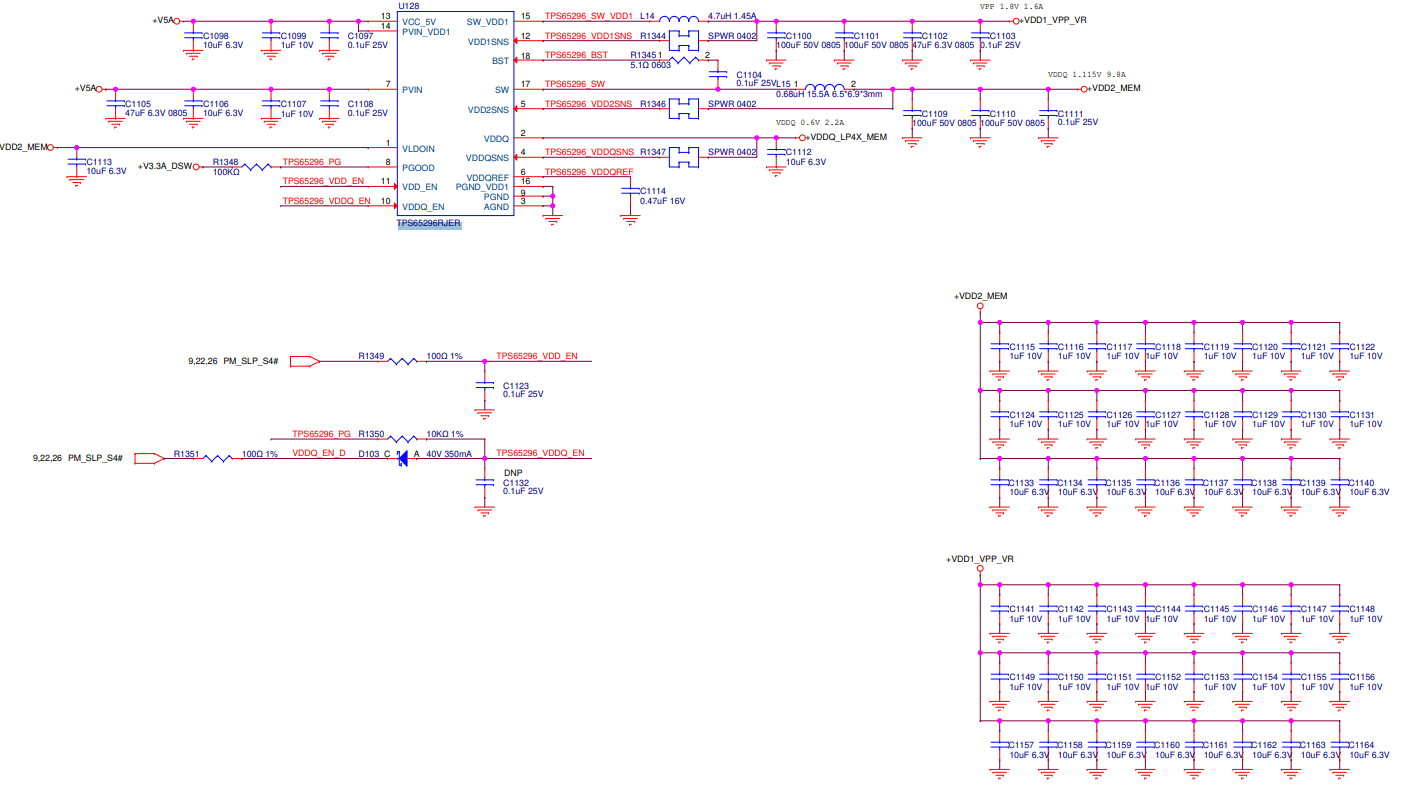
Task: Select the R1348 resistor zigzag symbol
Action: click(257, 167)
